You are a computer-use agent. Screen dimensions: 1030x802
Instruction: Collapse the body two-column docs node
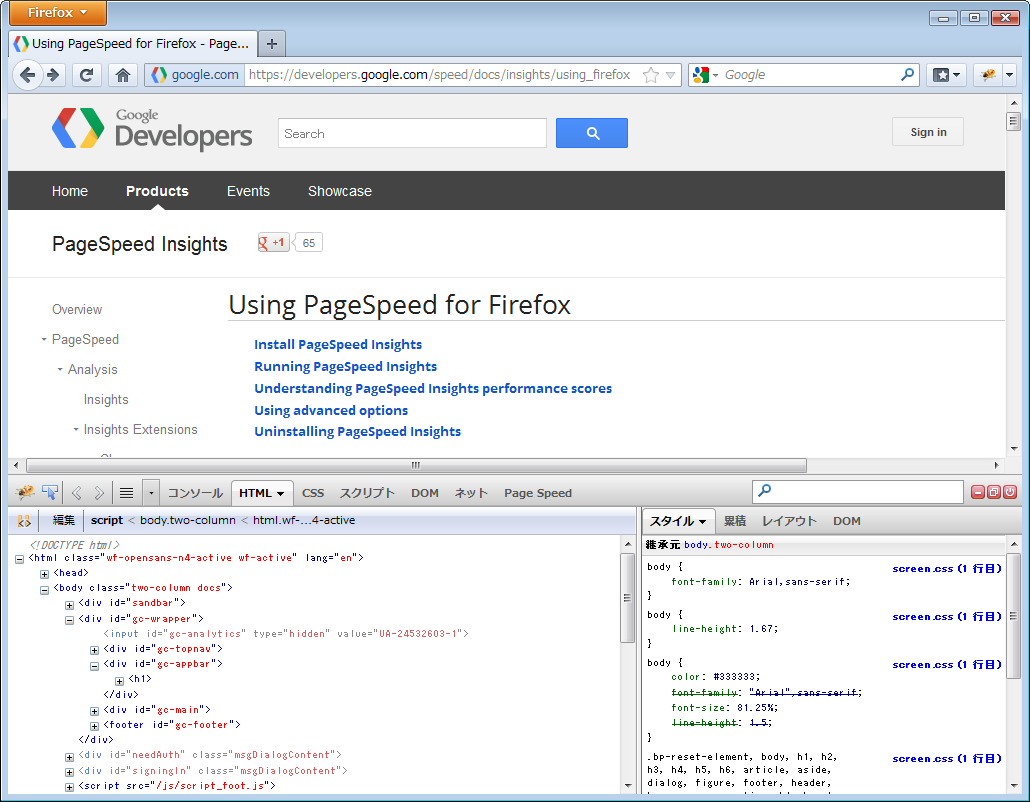tap(45, 590)
